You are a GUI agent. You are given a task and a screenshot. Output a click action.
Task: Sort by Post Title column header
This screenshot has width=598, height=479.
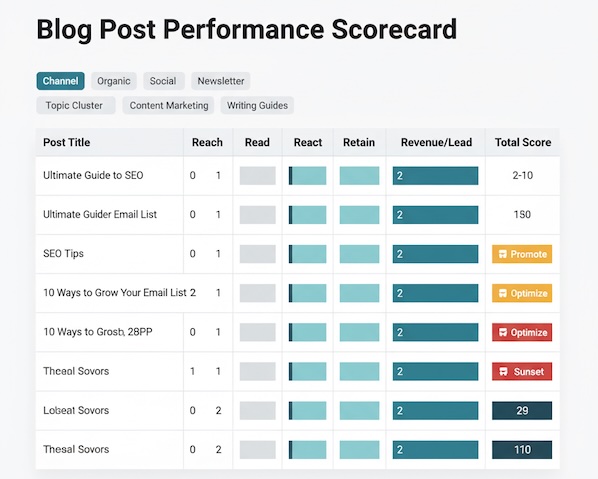point(67,142)
